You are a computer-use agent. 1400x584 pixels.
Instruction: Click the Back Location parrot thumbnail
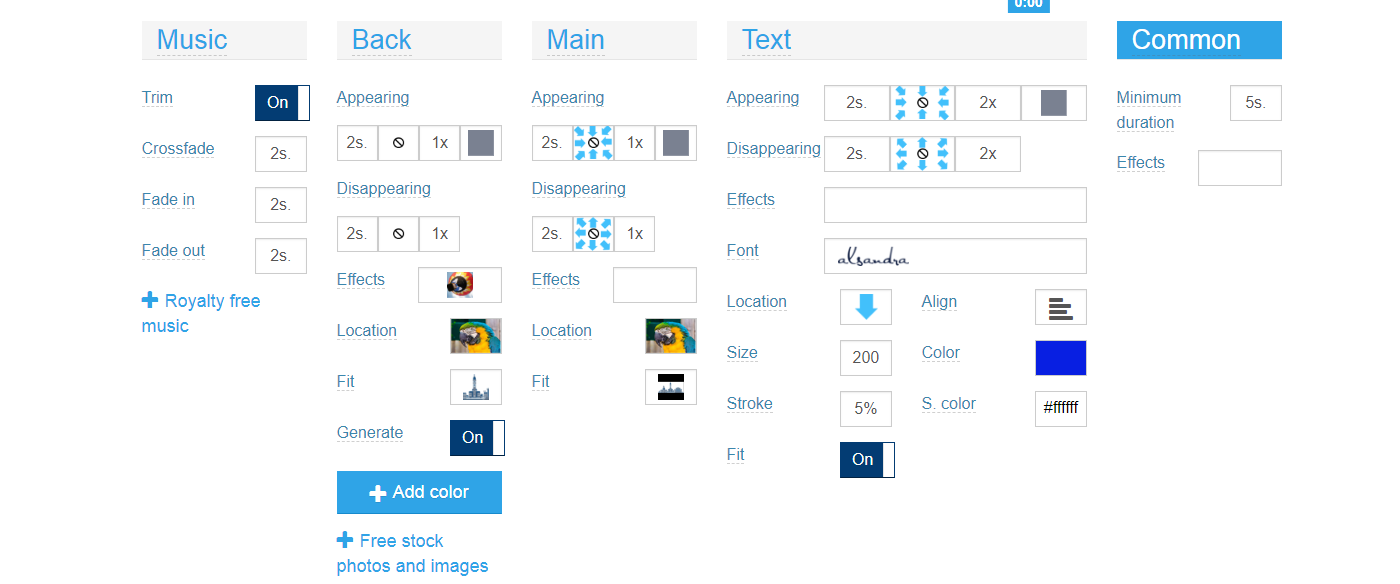click(476, 336)
